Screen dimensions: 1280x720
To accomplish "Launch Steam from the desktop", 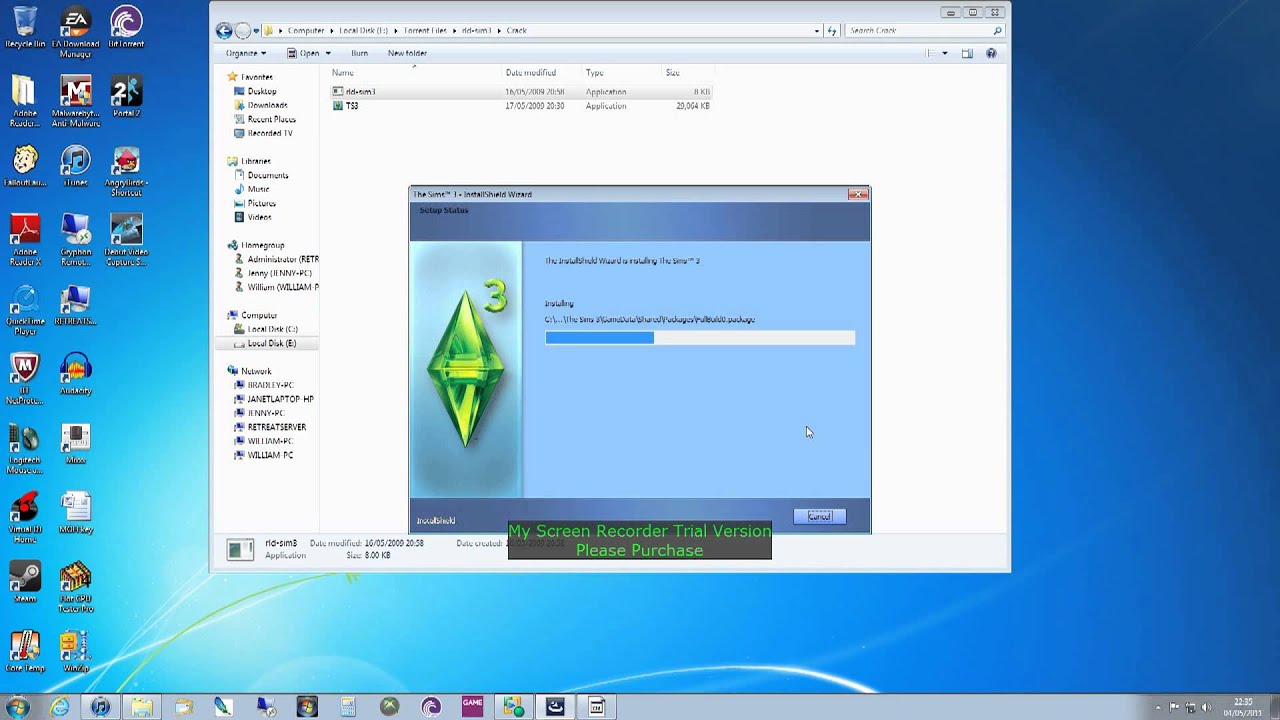I will pyautogui.click(x=25, y=580).
